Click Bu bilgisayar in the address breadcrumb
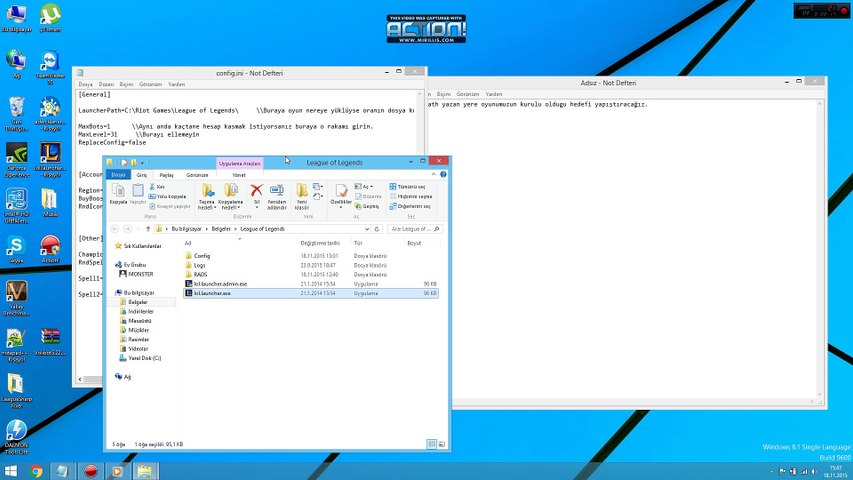Image resolution: width=853 pixels, height=480 pixels. pos(187,229)
